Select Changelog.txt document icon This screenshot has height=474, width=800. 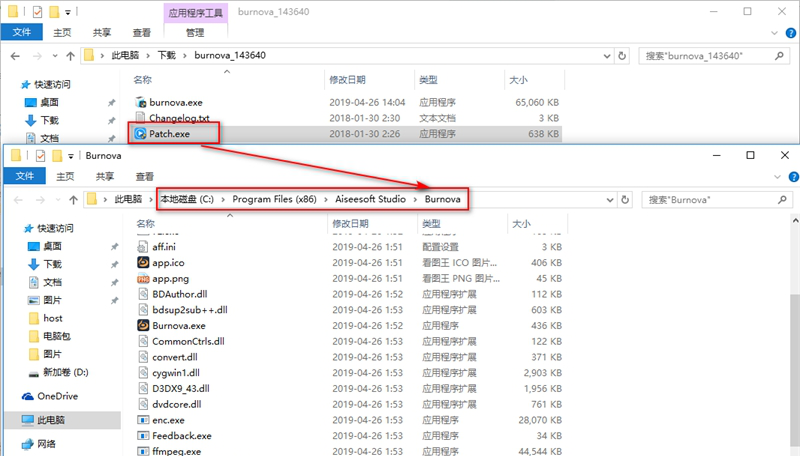tap(140, 118)
